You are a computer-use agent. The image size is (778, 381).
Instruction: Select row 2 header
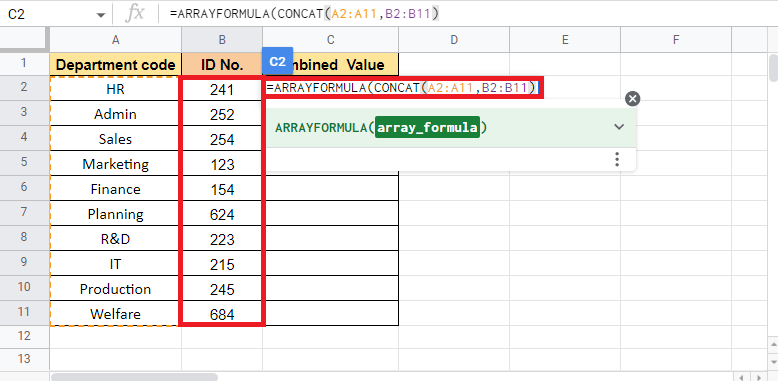coord(24,88)
